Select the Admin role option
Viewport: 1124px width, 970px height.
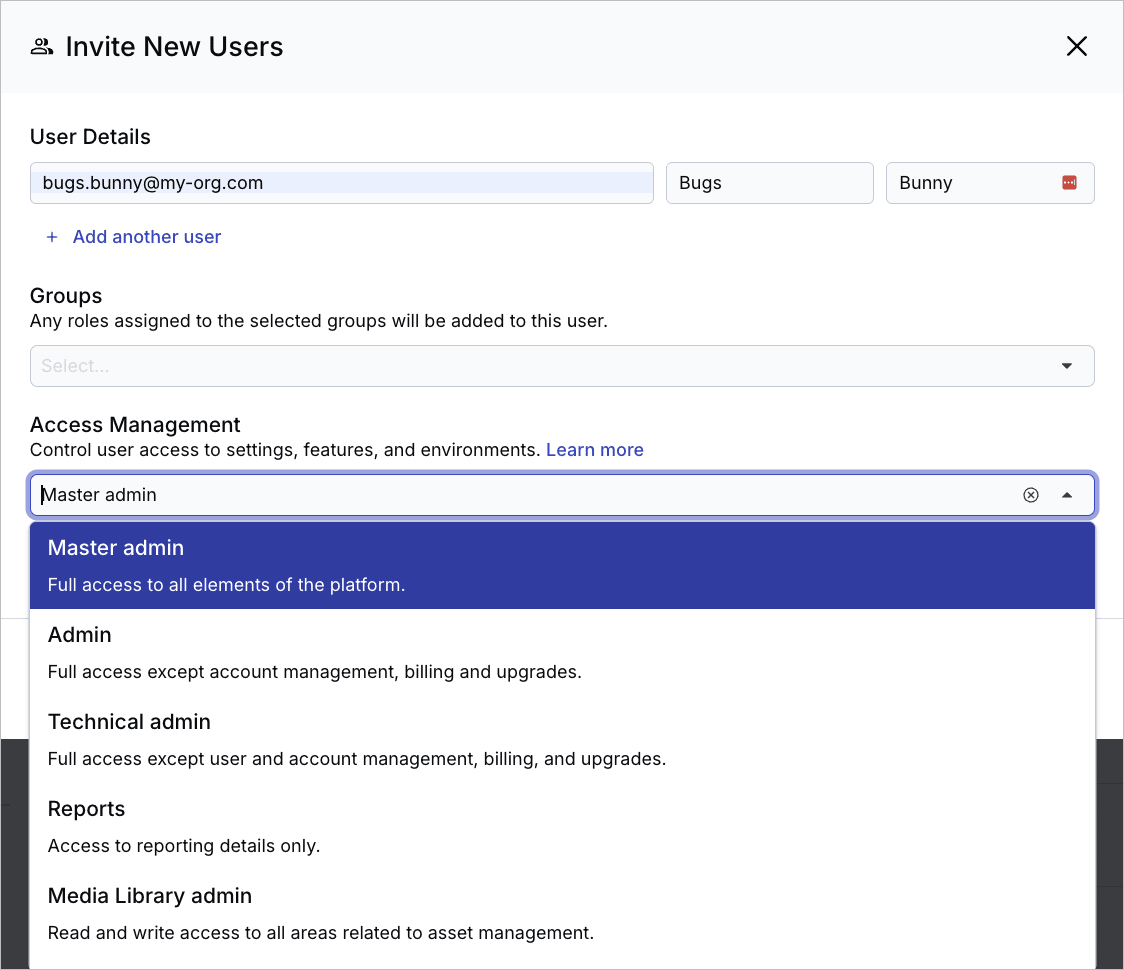click(560, 652)
